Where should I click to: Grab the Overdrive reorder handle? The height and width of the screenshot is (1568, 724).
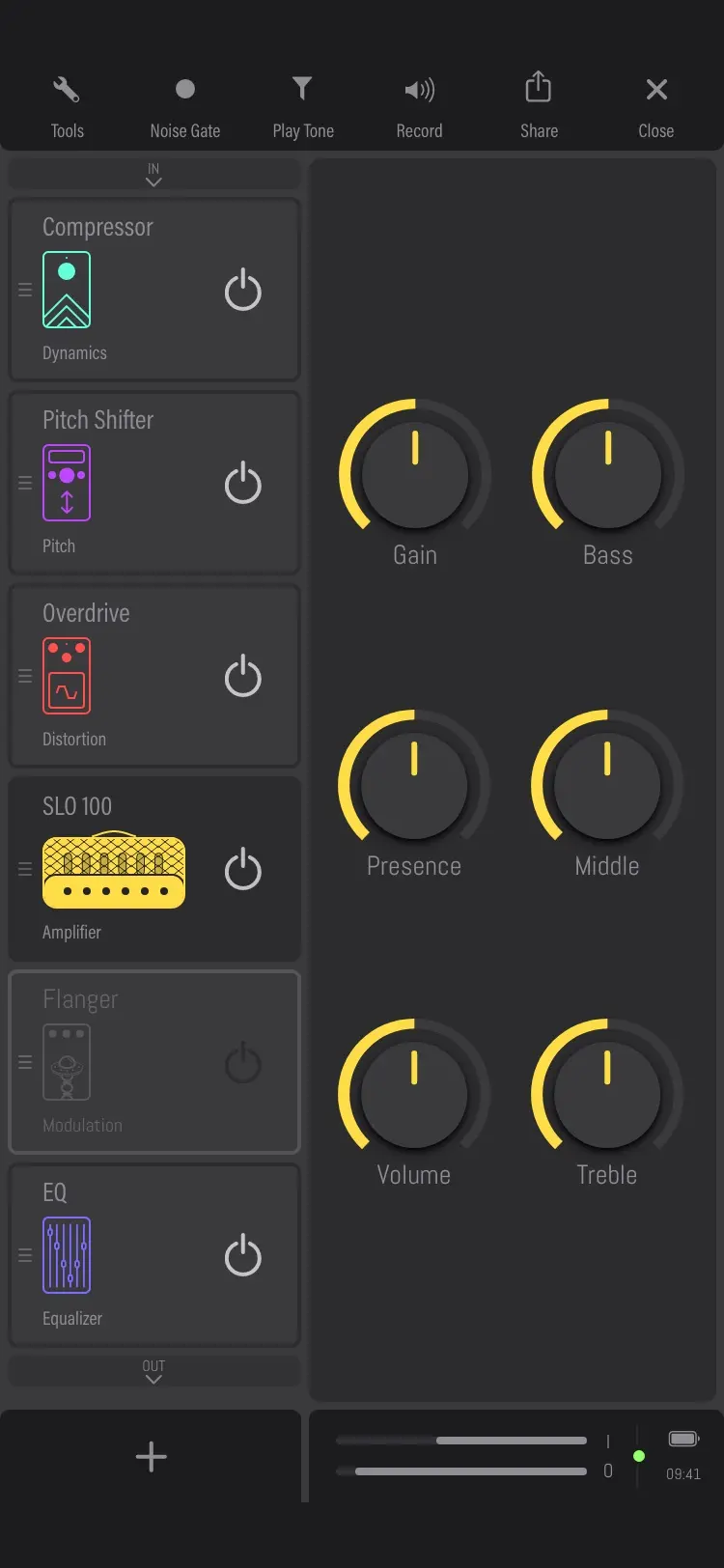coord(25,676)
